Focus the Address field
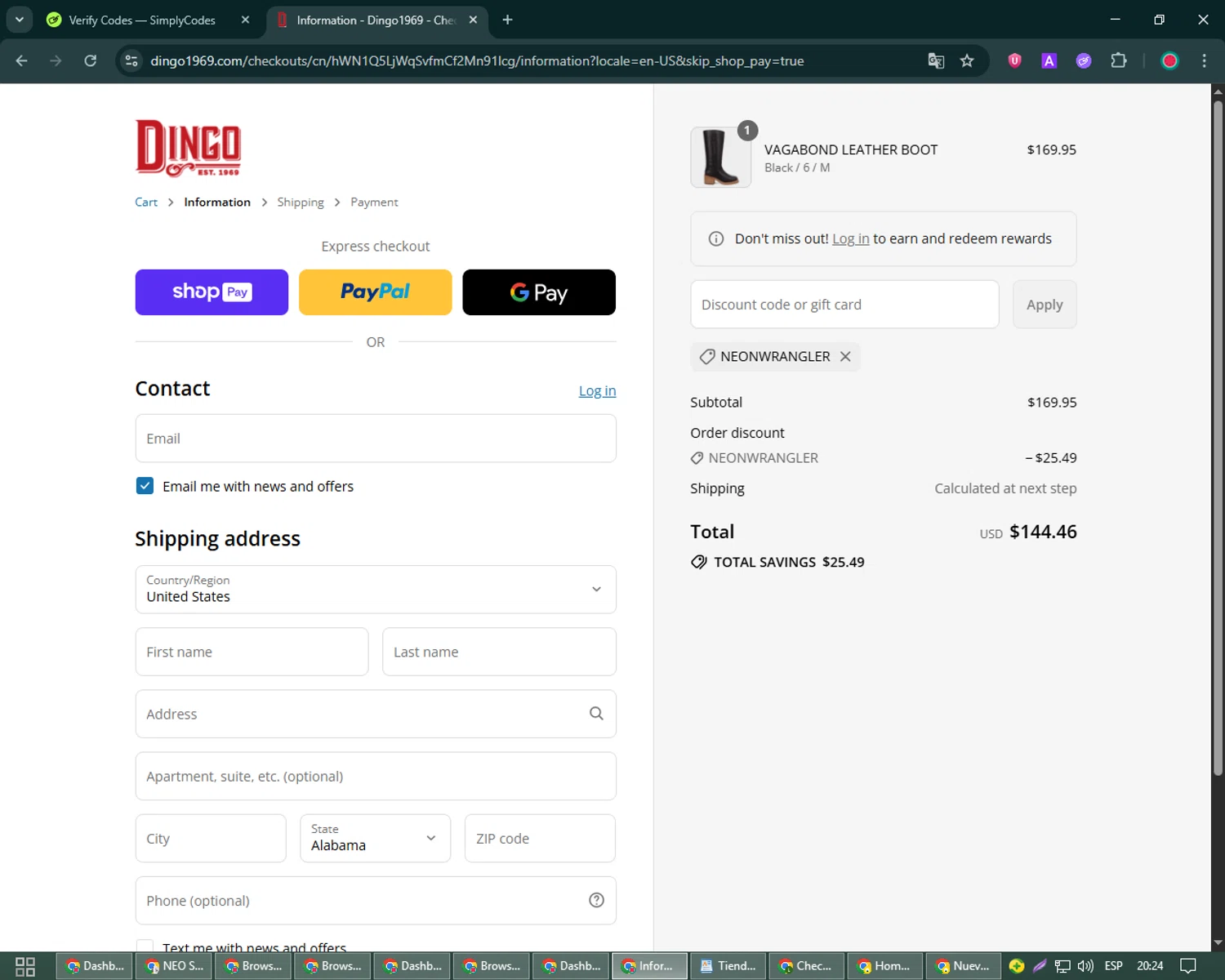This screenshot has width=1225, height=980. 376,714
